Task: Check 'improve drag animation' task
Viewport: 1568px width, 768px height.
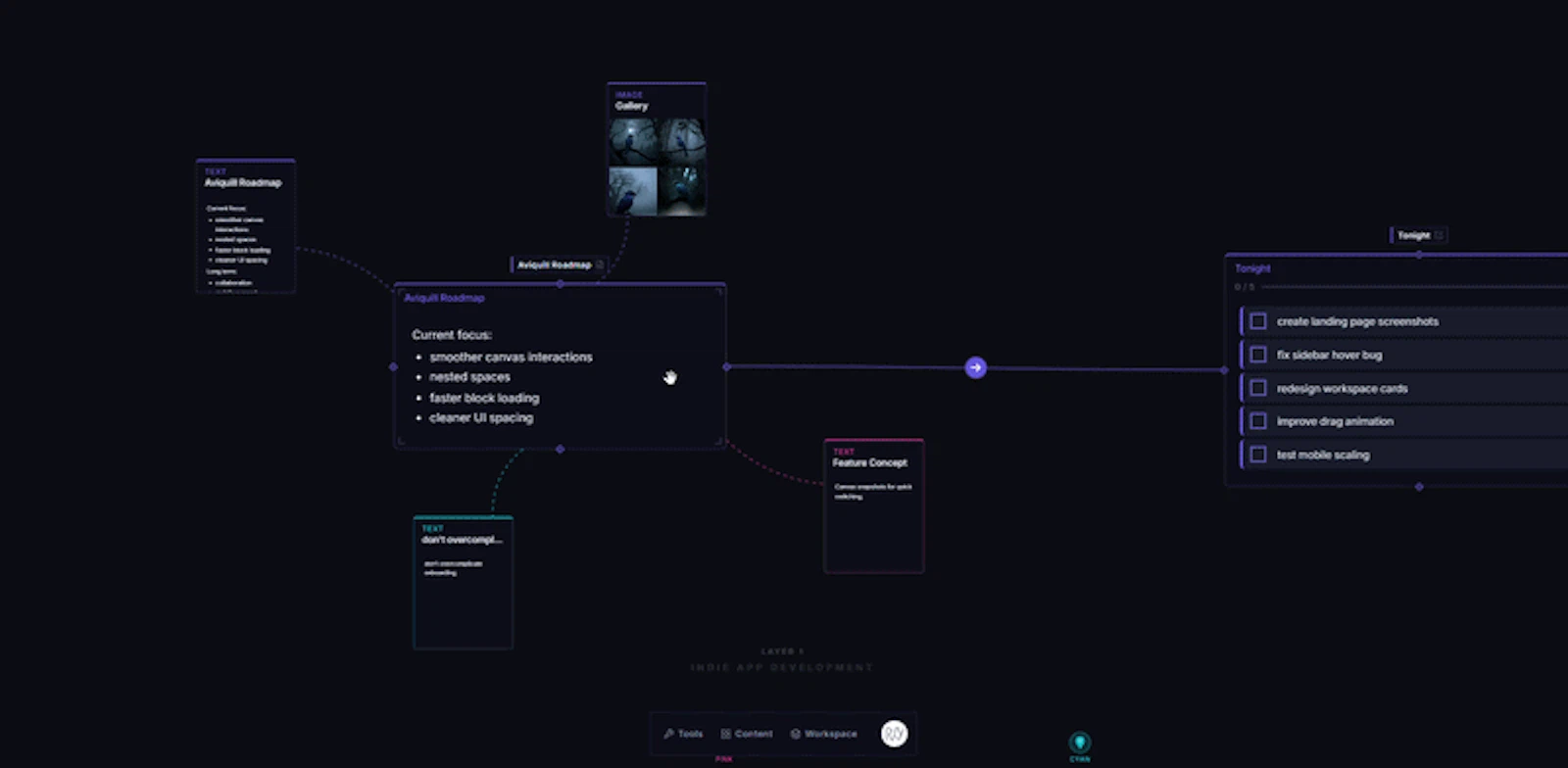Action: click(x=1258, y=421)
